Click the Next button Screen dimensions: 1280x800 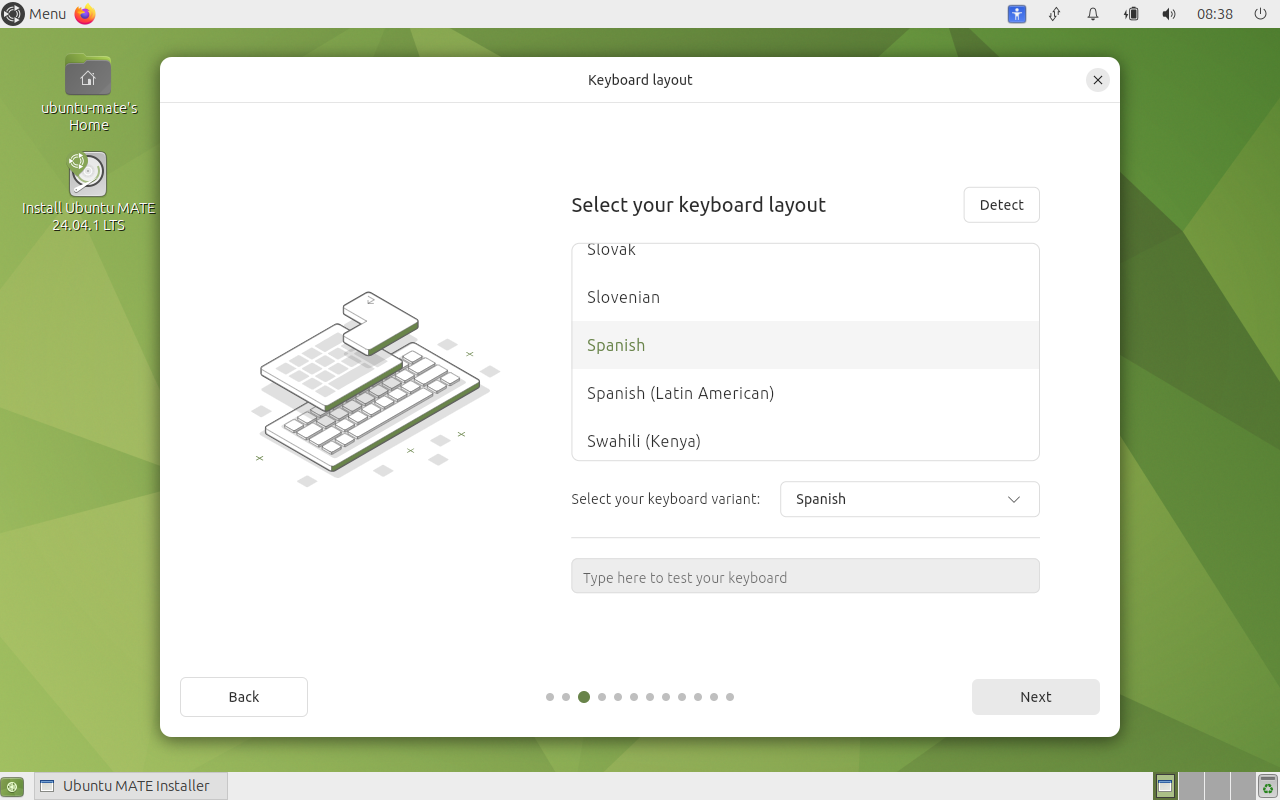coord(1035,697)
